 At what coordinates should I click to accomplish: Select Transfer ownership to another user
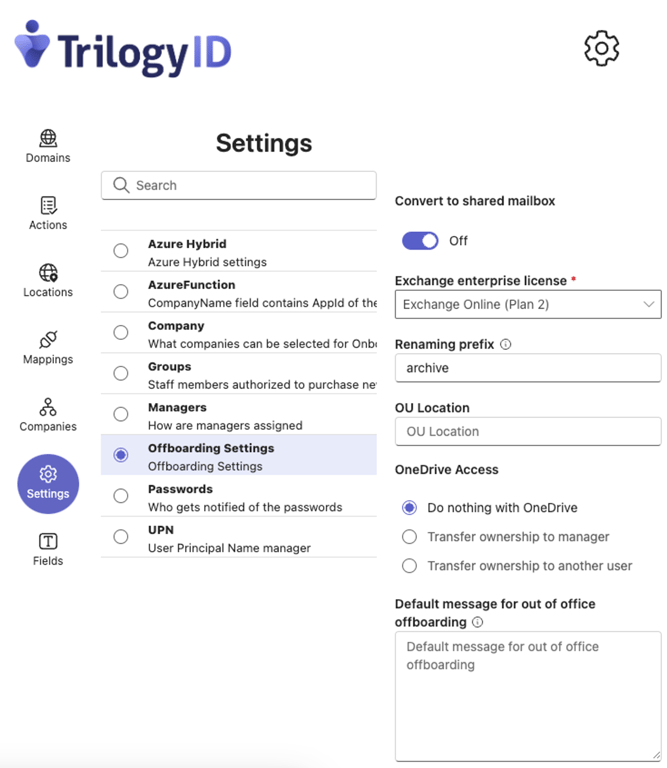(x=517, y=566)
